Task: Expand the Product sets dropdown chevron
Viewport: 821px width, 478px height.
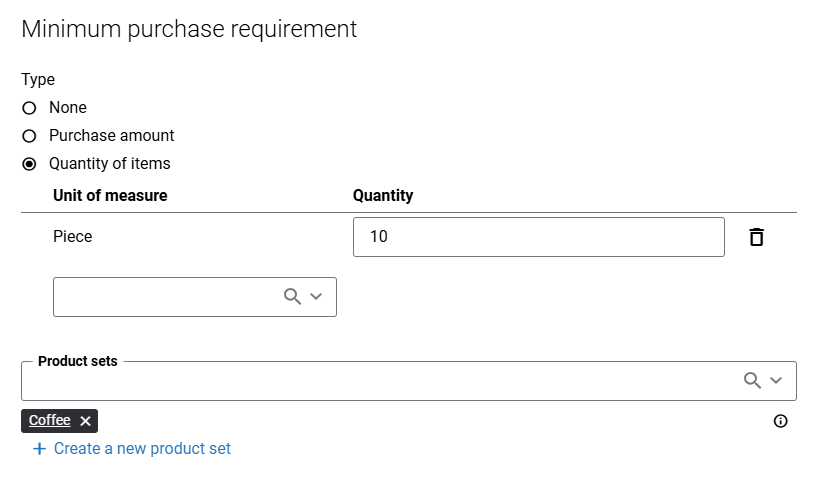Action: [776, 380]
